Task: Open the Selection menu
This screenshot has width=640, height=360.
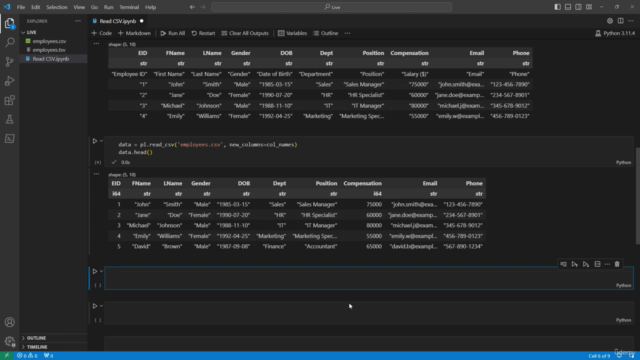Action: coord(57,7)
